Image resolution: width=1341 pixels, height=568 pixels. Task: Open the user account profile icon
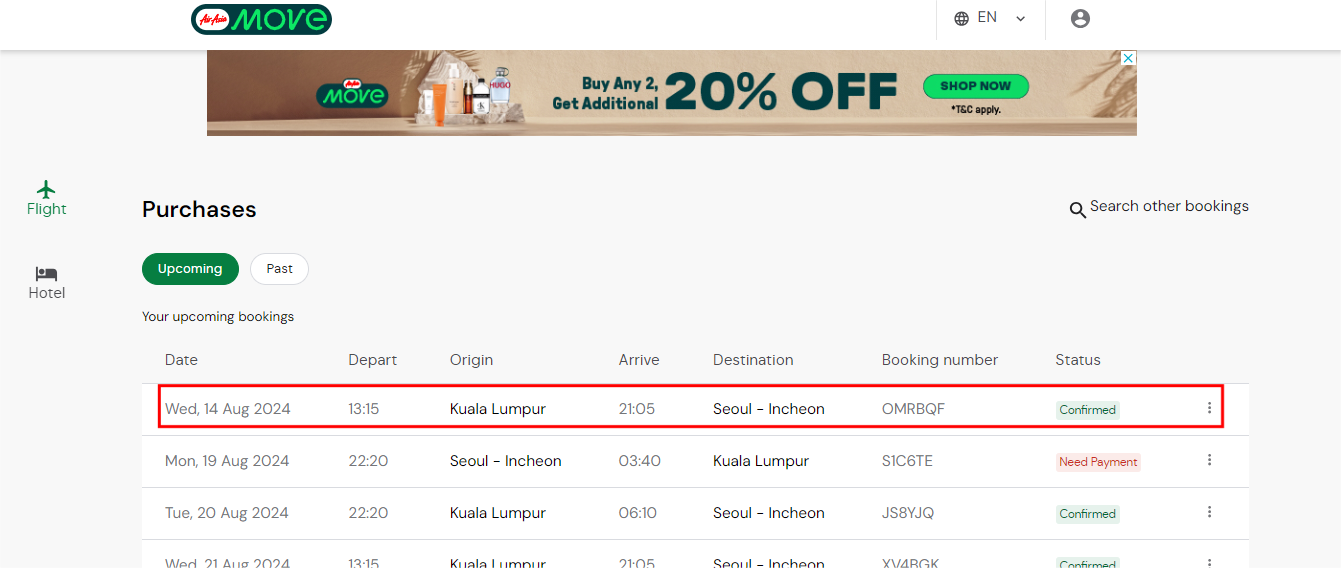(1080, 18)
